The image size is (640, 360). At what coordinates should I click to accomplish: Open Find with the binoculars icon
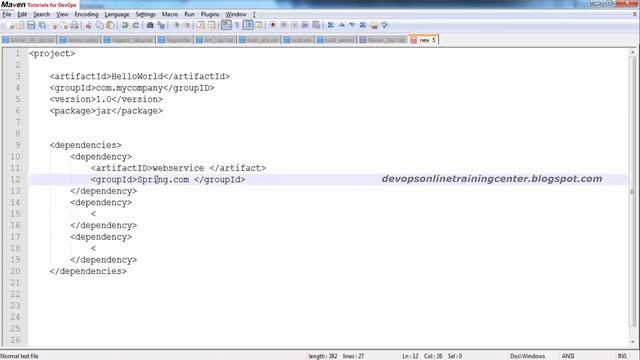pyautogui.click(x=150, y=25)
